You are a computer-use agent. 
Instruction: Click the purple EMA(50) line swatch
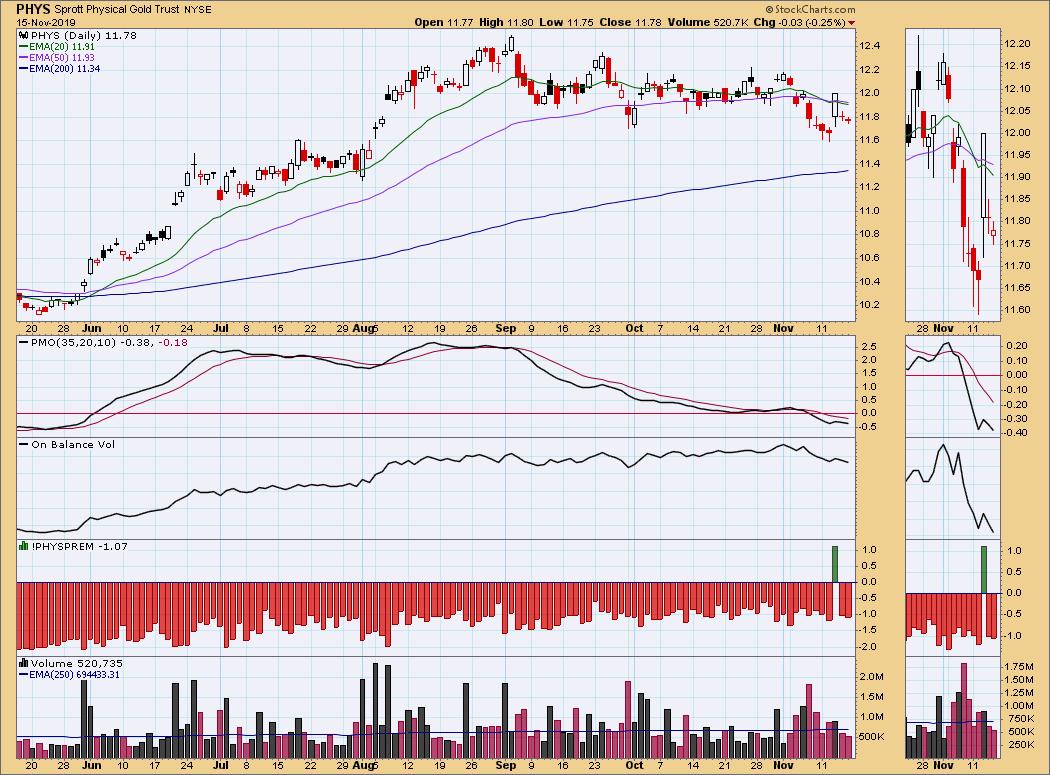point(23,58)
